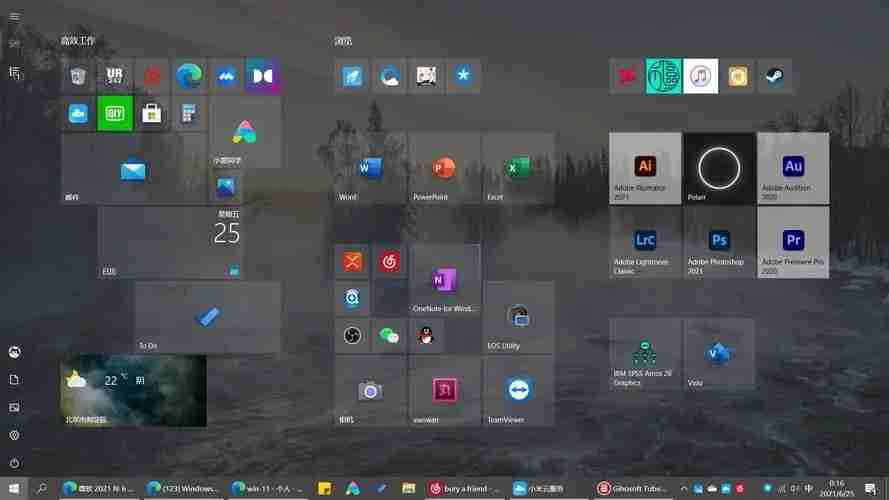The width and height of the screenshot is (889, 500).
Task: Launch PowerPoint from the tile
Action: point(444,168)
